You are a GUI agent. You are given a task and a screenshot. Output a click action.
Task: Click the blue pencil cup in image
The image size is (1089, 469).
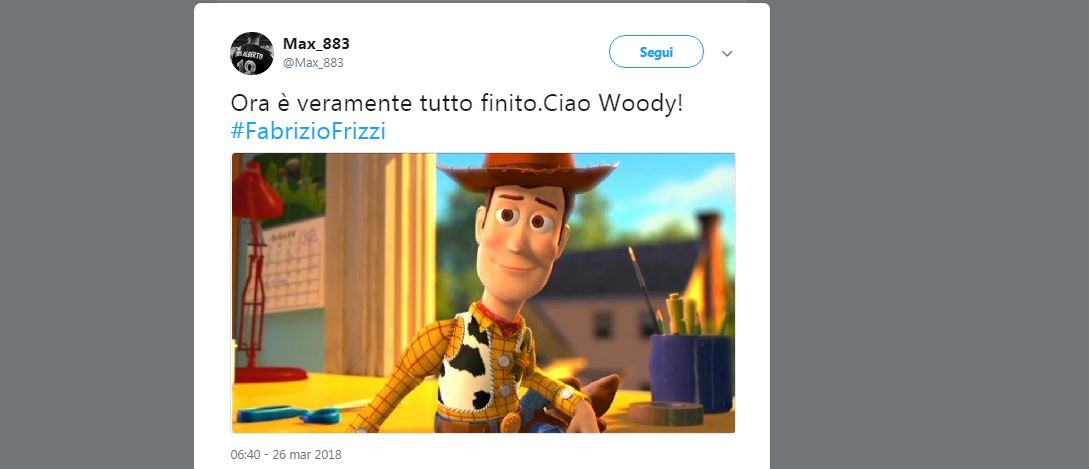[691, 372]
